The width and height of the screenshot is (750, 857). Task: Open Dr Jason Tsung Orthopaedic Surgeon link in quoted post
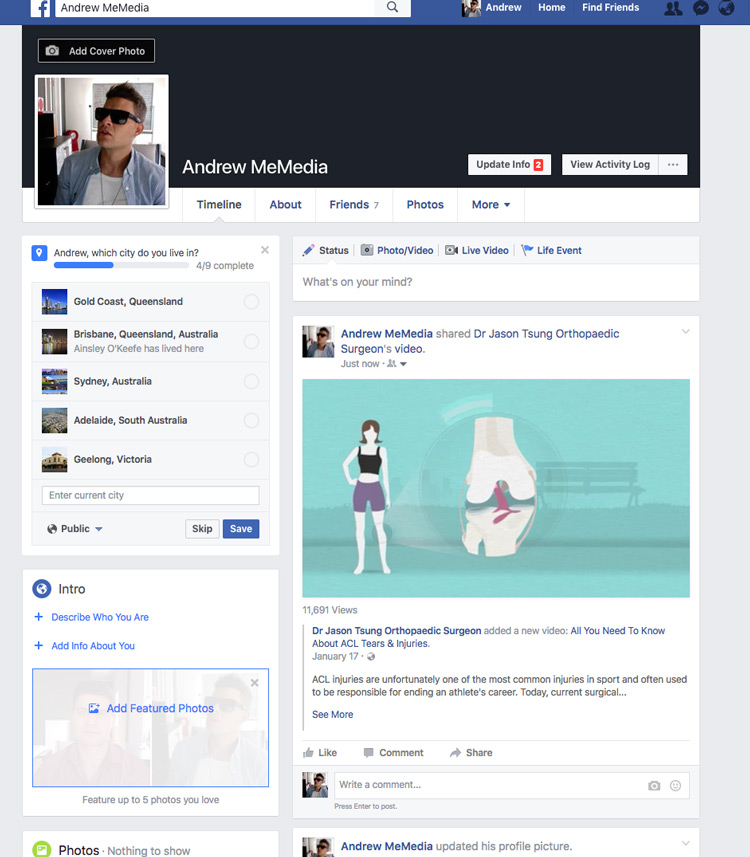pos(396,631)
